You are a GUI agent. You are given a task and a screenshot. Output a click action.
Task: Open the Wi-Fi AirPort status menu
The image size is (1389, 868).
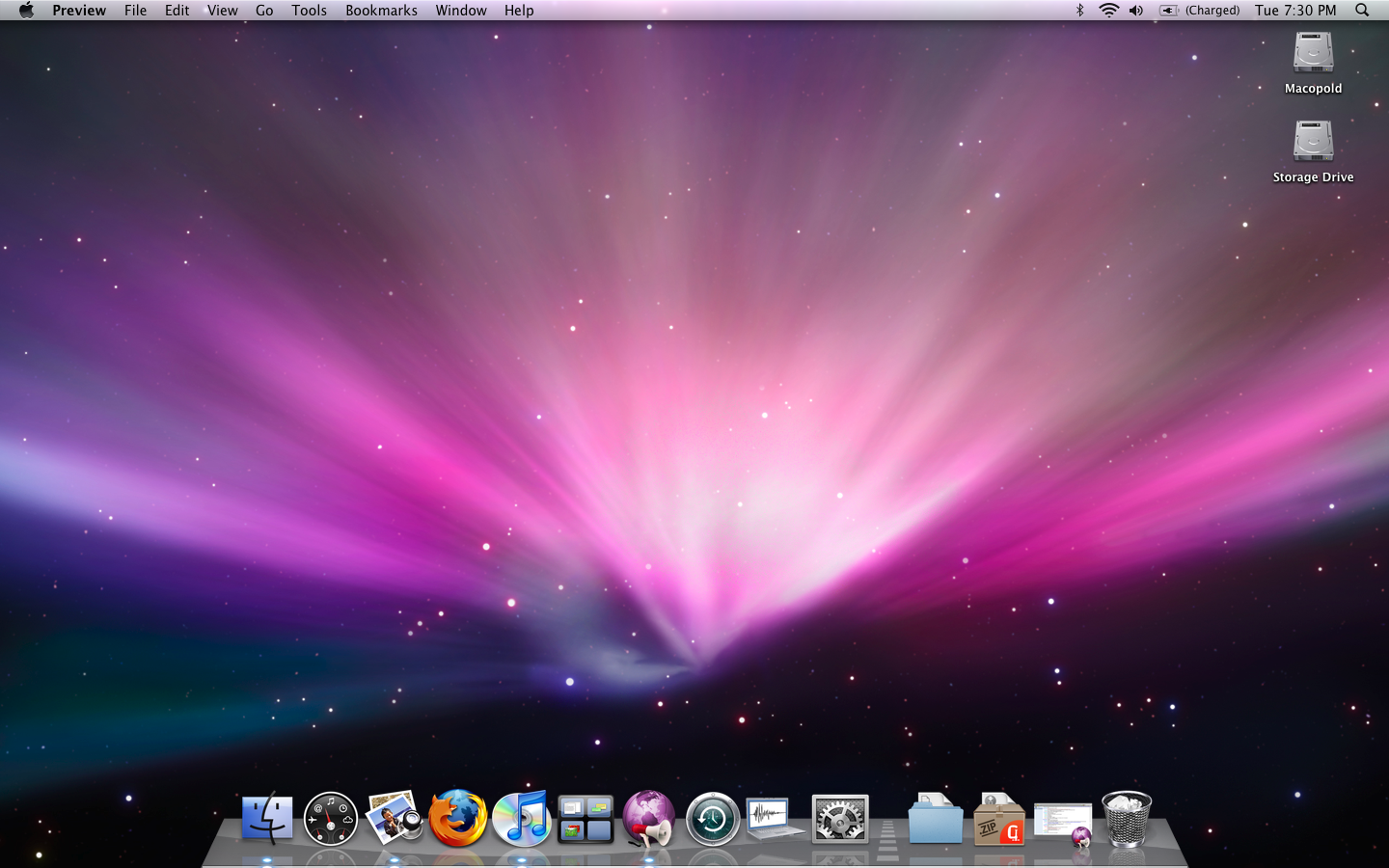1109,10
